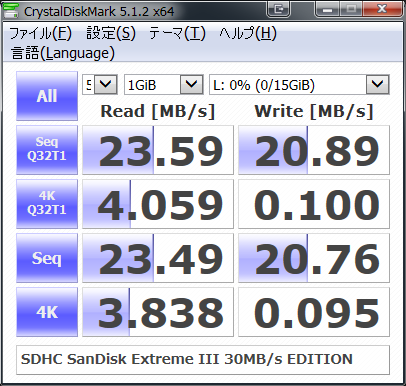Click the SDHC SanDisk comment text field
This screenshot has height=386, width=406.
tap(203, 360)
